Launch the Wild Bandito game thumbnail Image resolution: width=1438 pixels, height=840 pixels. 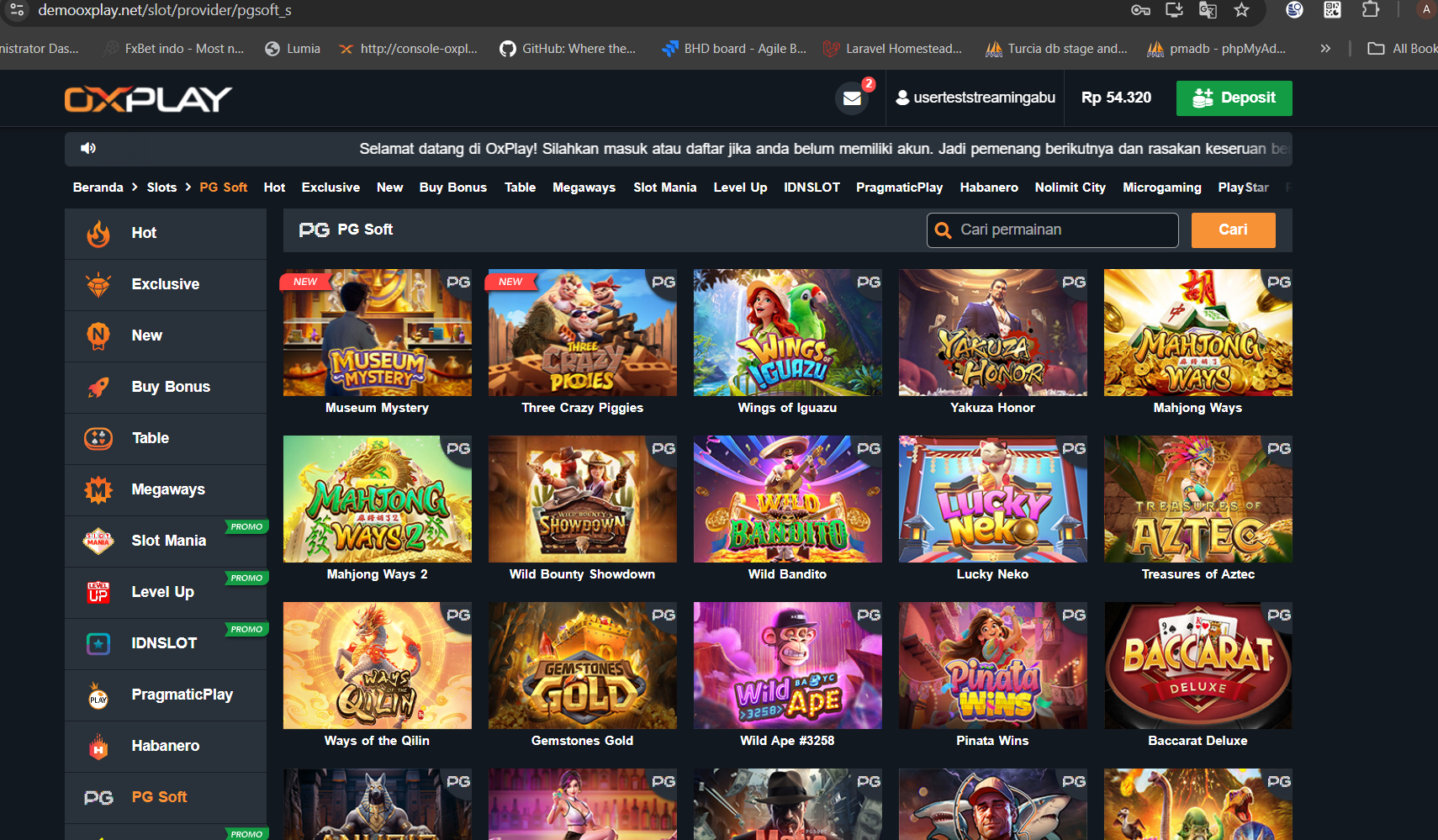[788, 499]
